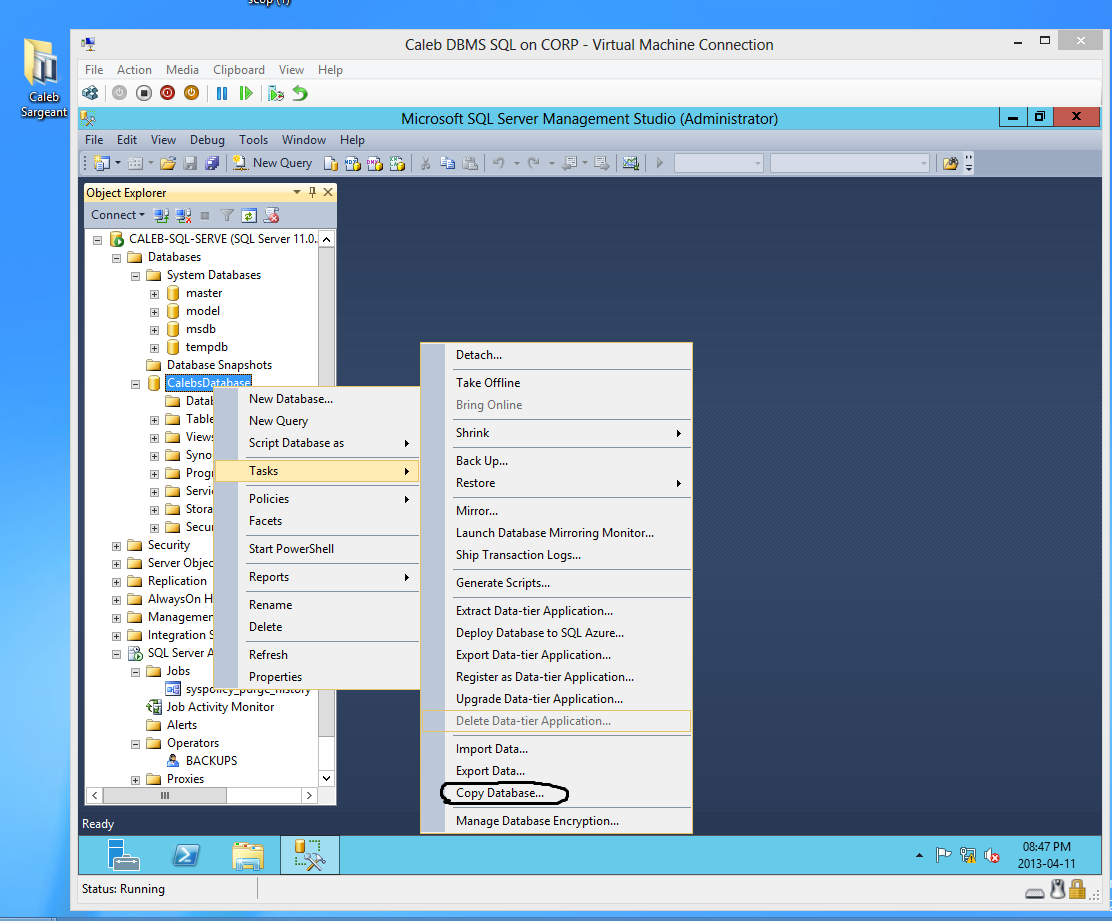Select Alerts under SQL Server Agent

pos(182,725)
